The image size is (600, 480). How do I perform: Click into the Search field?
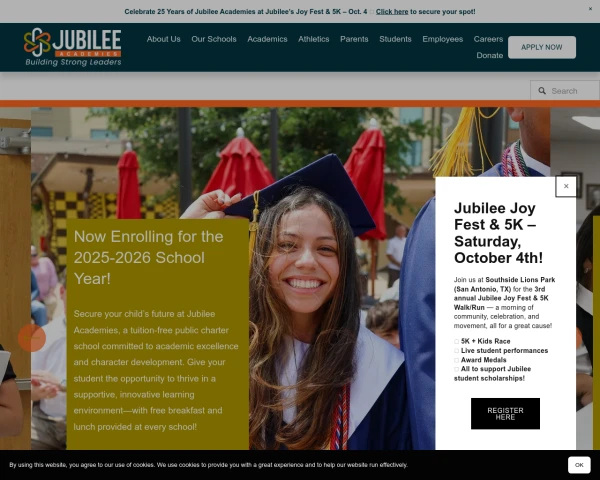click(x=565, y=91)
